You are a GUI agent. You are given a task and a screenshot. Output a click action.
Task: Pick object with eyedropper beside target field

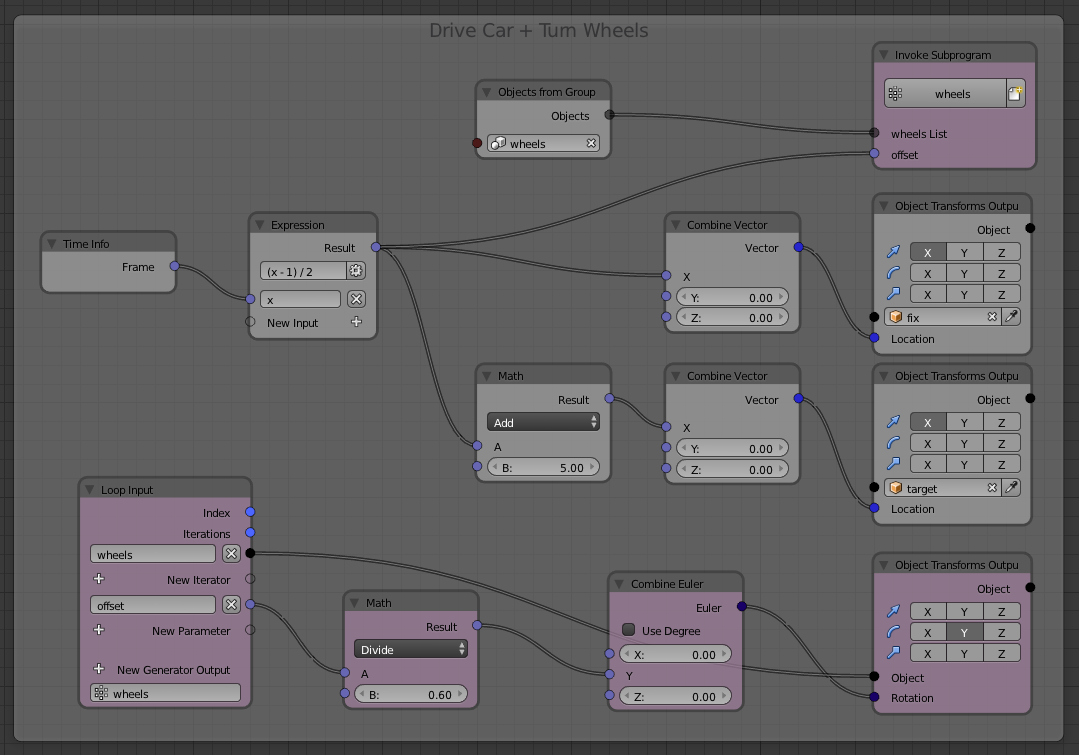(1012, 488)
